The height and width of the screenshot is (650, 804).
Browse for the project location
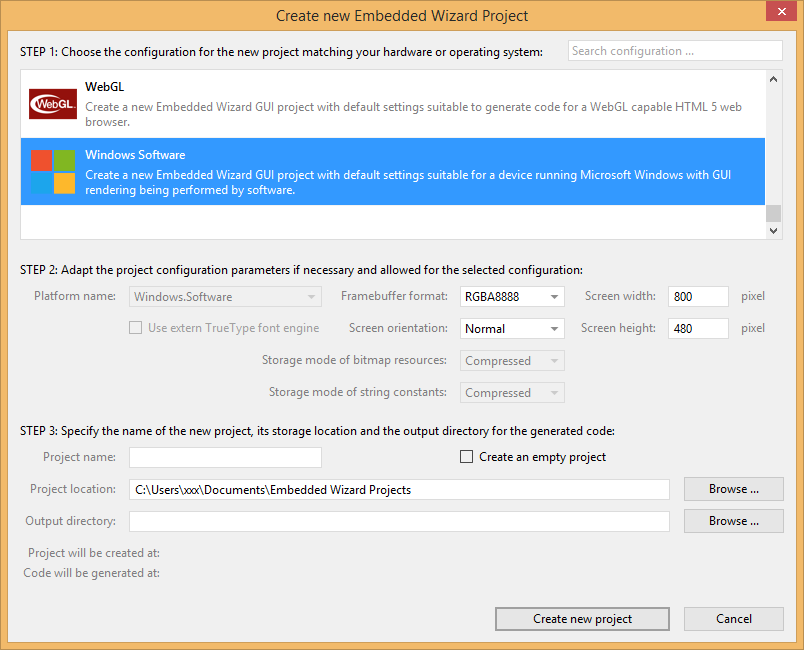pyautogui.click(x=733, y=489)
